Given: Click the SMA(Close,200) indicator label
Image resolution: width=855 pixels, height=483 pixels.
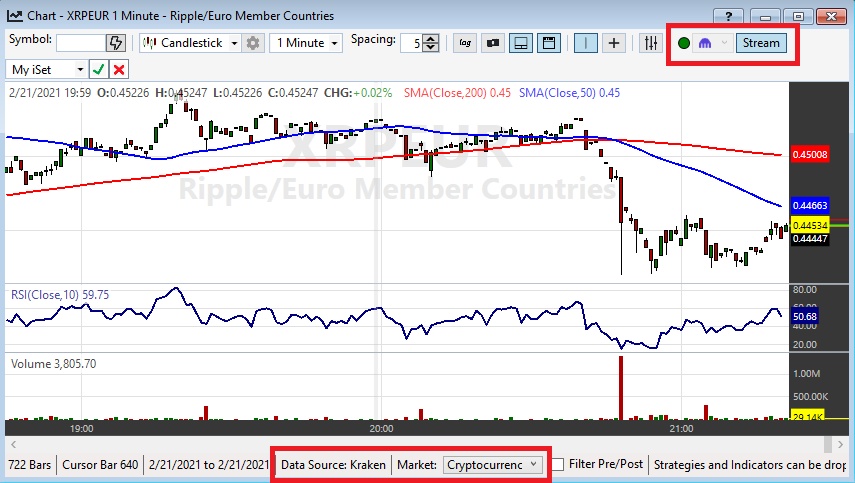Looking at the screenshot, I should [457, 93].
